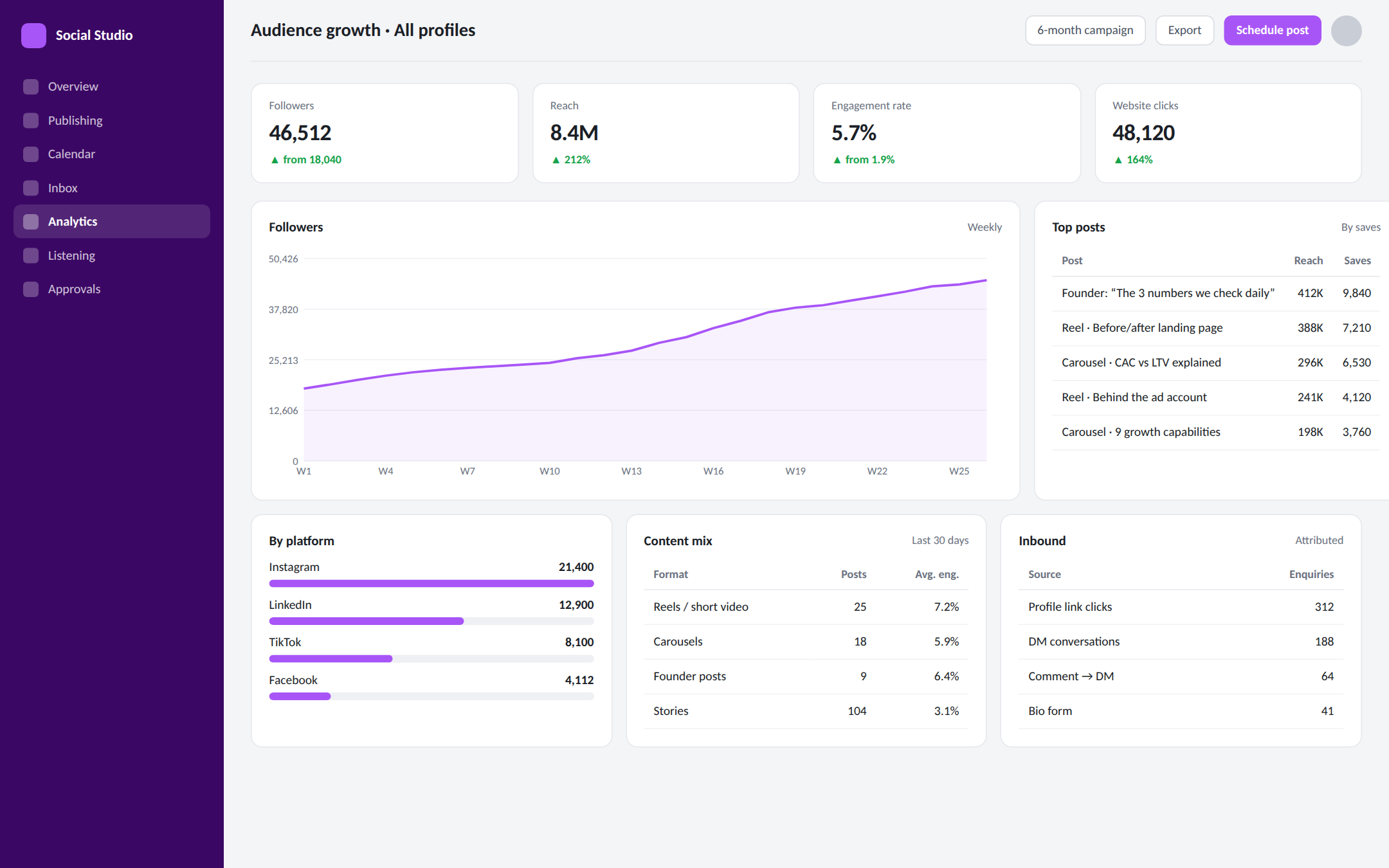Click the Followers summary card
Viewport: 1389px width, 868px height.
point(385,133)
